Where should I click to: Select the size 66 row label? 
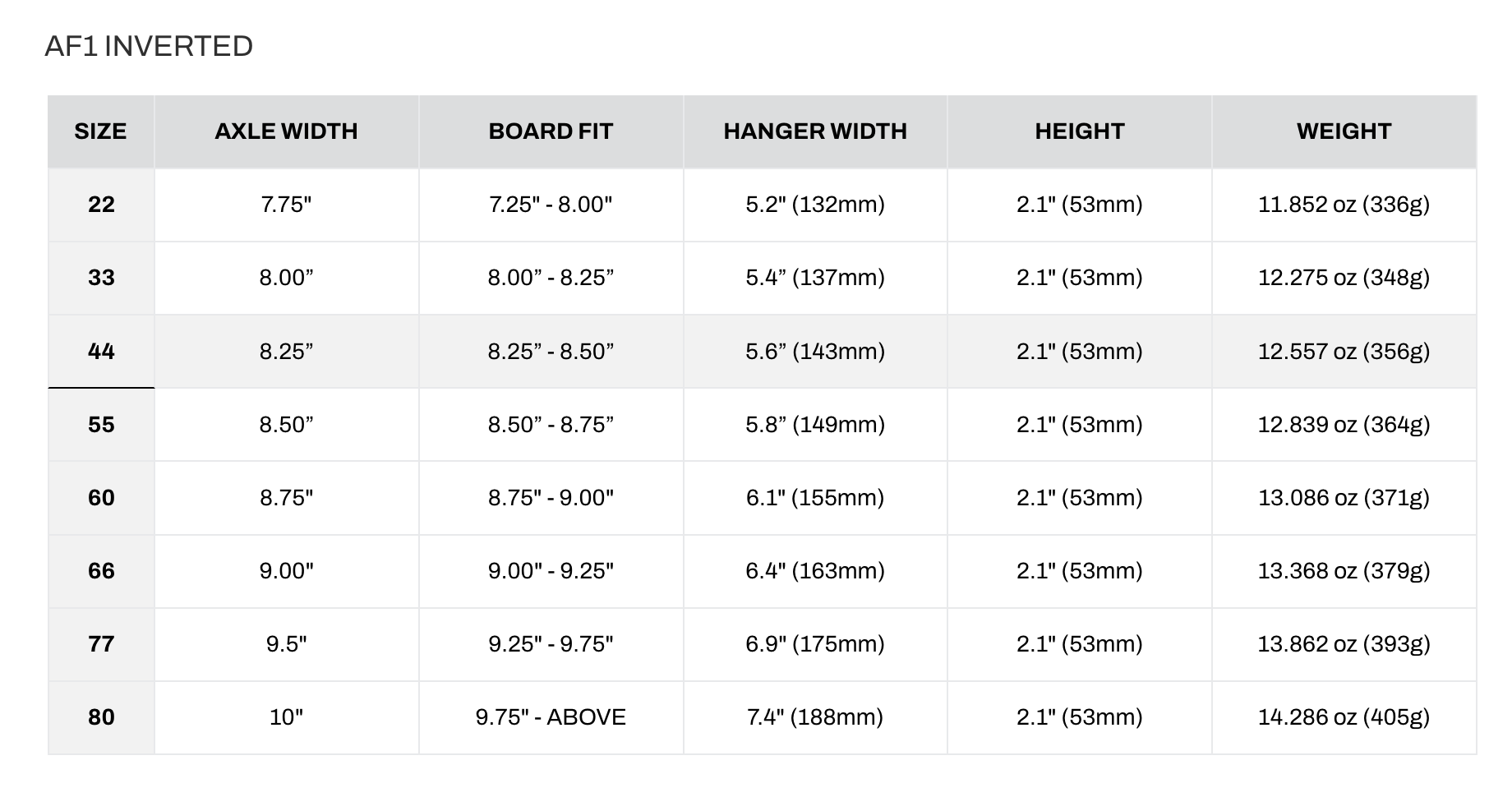tap(101, 571)
